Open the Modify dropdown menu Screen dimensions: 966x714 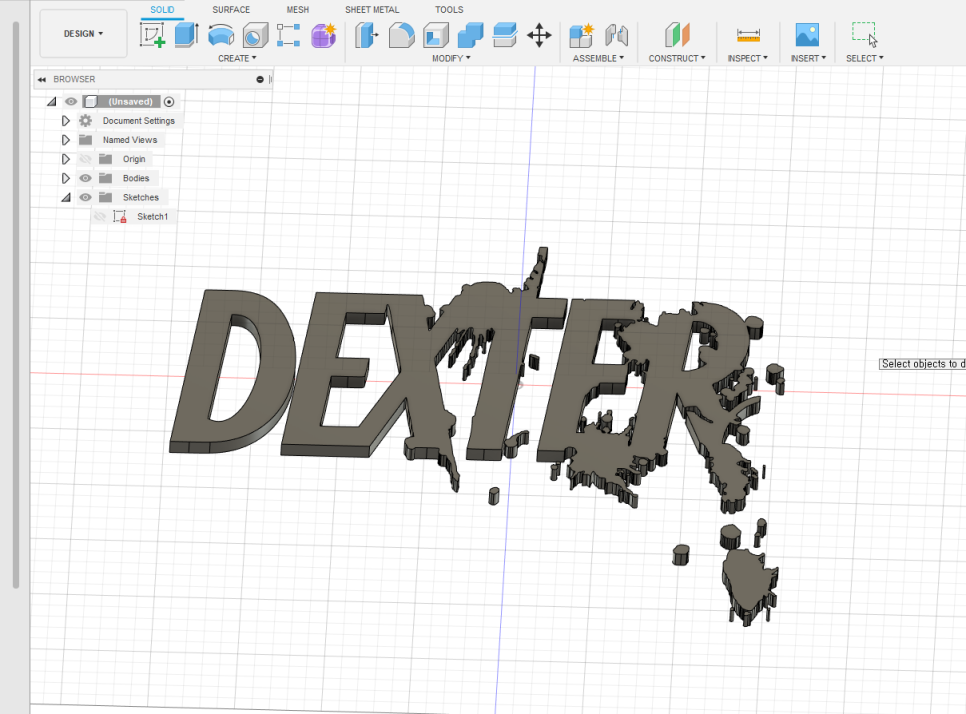451,59
